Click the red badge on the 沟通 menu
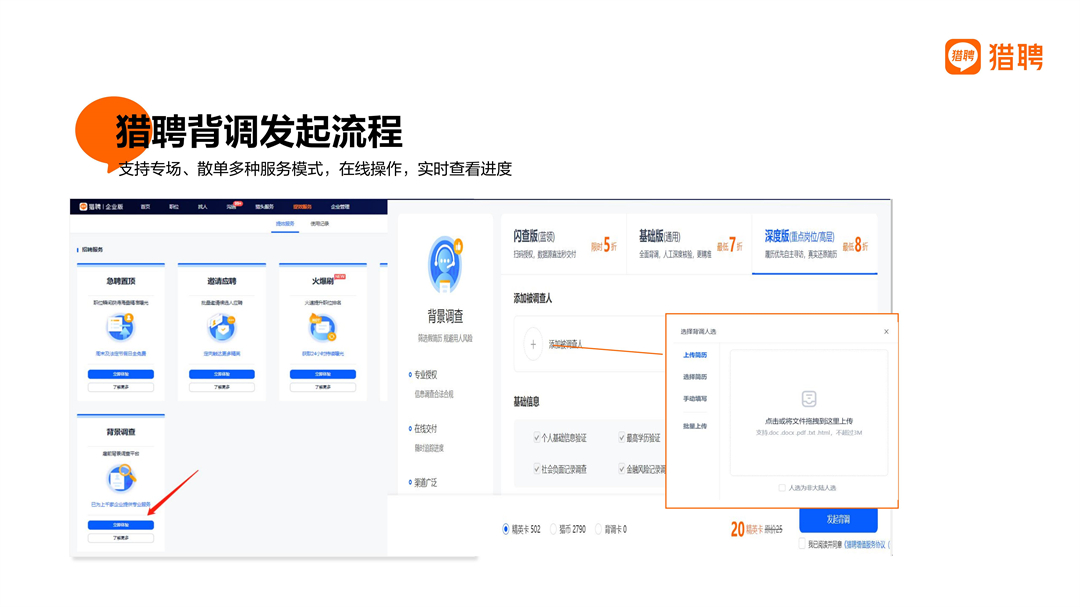1080x607 pixels. point(238,203)
